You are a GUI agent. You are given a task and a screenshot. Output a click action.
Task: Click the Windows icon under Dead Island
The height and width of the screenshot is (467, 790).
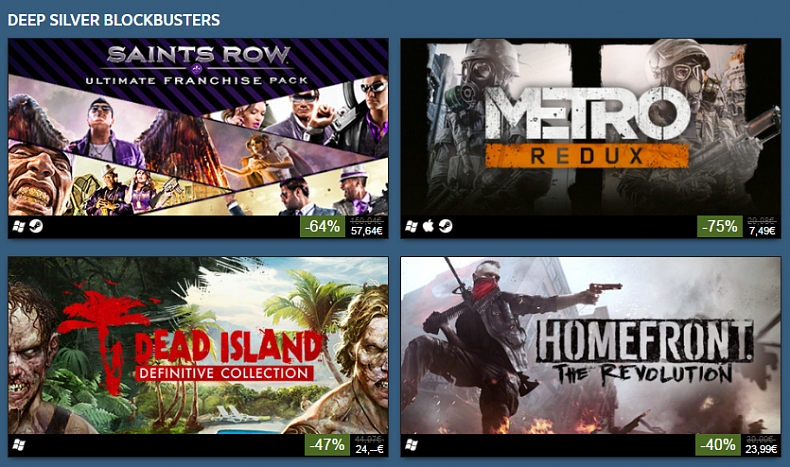point(19,445)
